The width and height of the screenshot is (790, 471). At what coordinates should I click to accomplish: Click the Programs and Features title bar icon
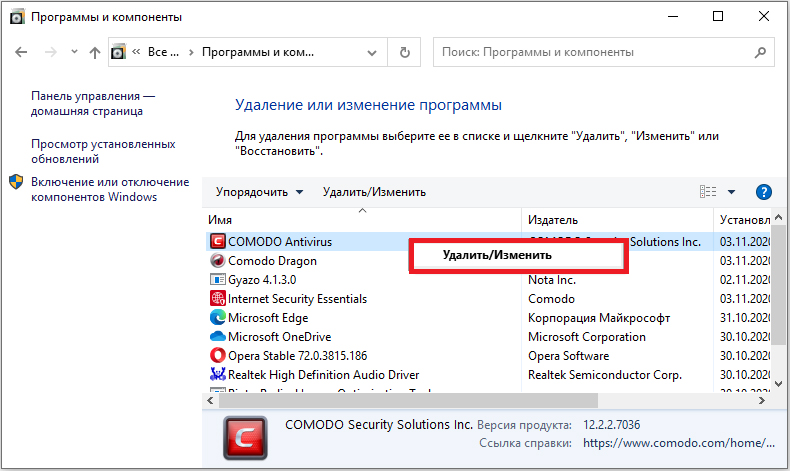(17, 17)
